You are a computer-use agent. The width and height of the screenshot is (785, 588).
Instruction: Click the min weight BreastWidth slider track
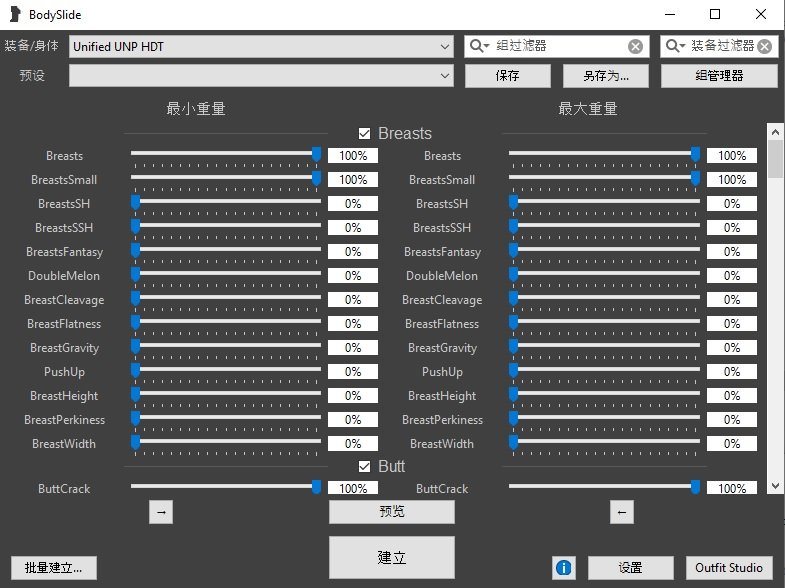[x=226, y=441]
